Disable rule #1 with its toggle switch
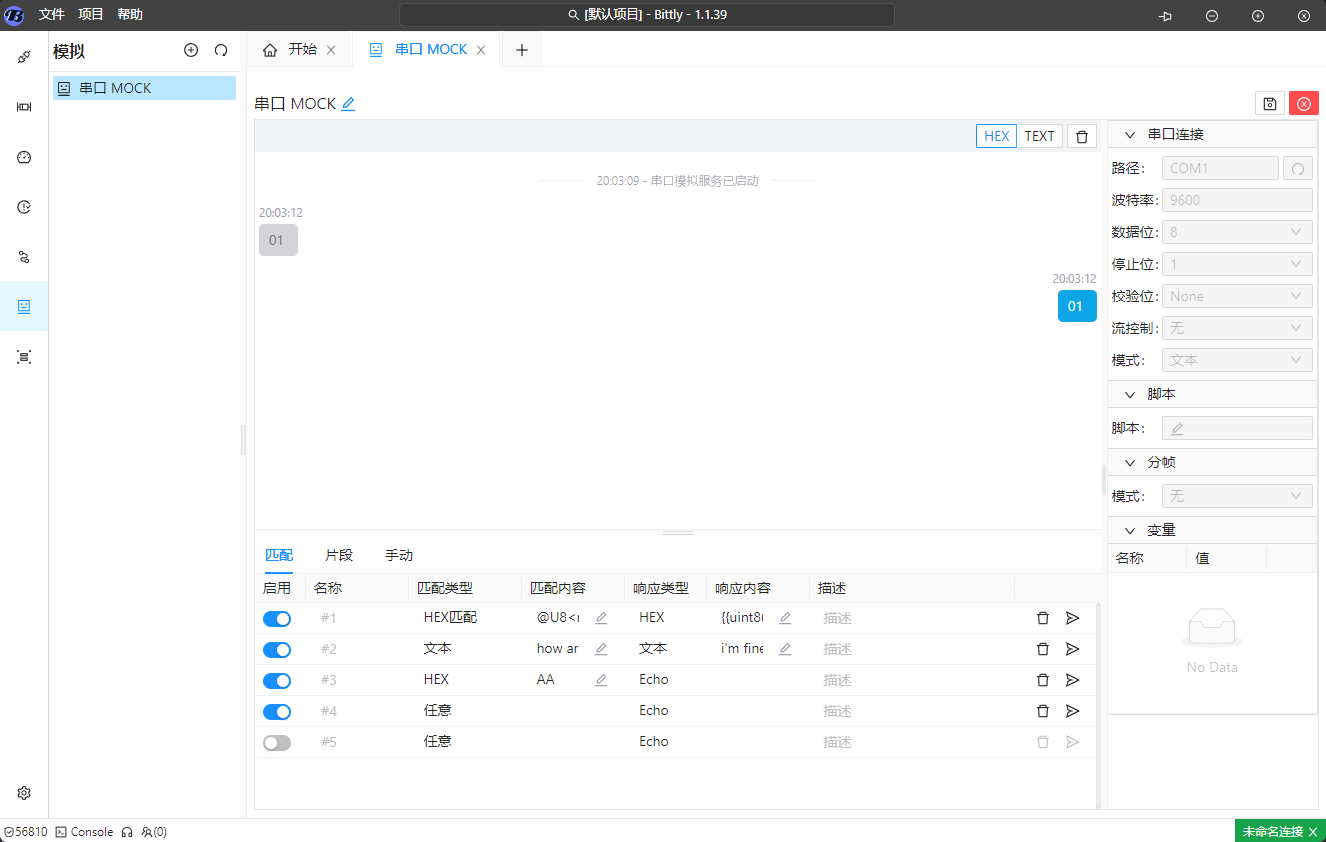Screen dimensions: 1326x842 pos(277,619)
